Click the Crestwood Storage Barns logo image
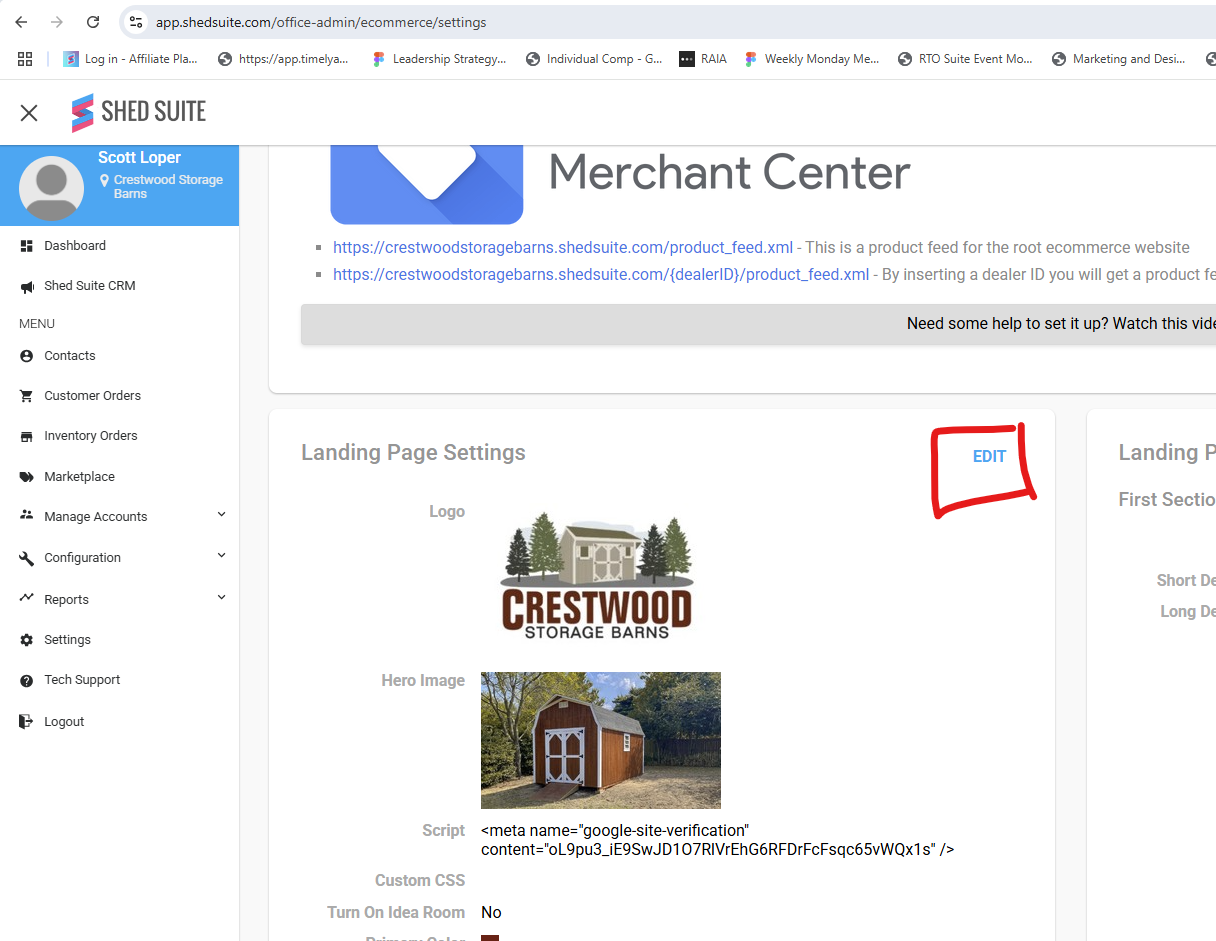Screen dimensions: 1216x941 point(596,575)
